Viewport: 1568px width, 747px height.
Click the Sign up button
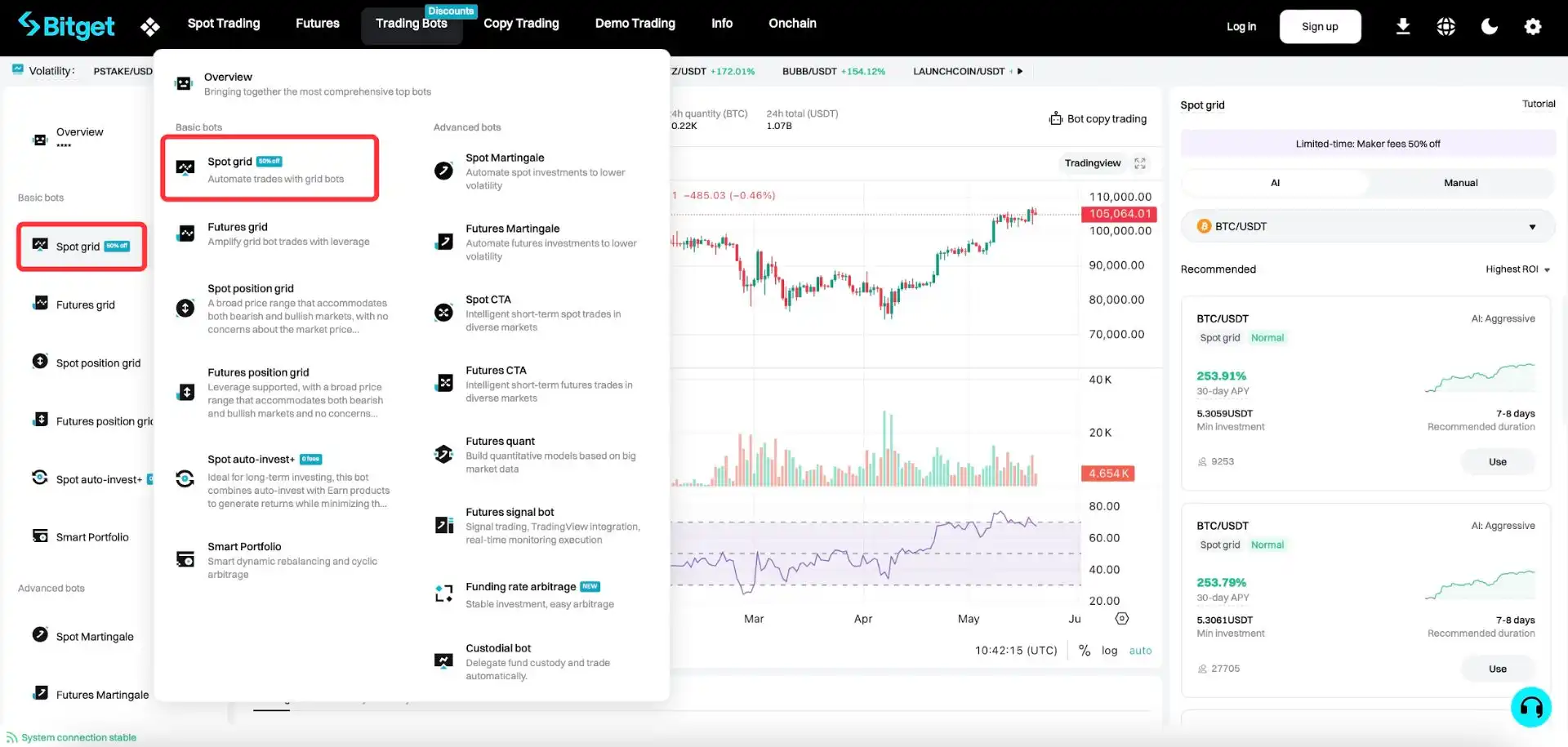tap(1320, 27)
